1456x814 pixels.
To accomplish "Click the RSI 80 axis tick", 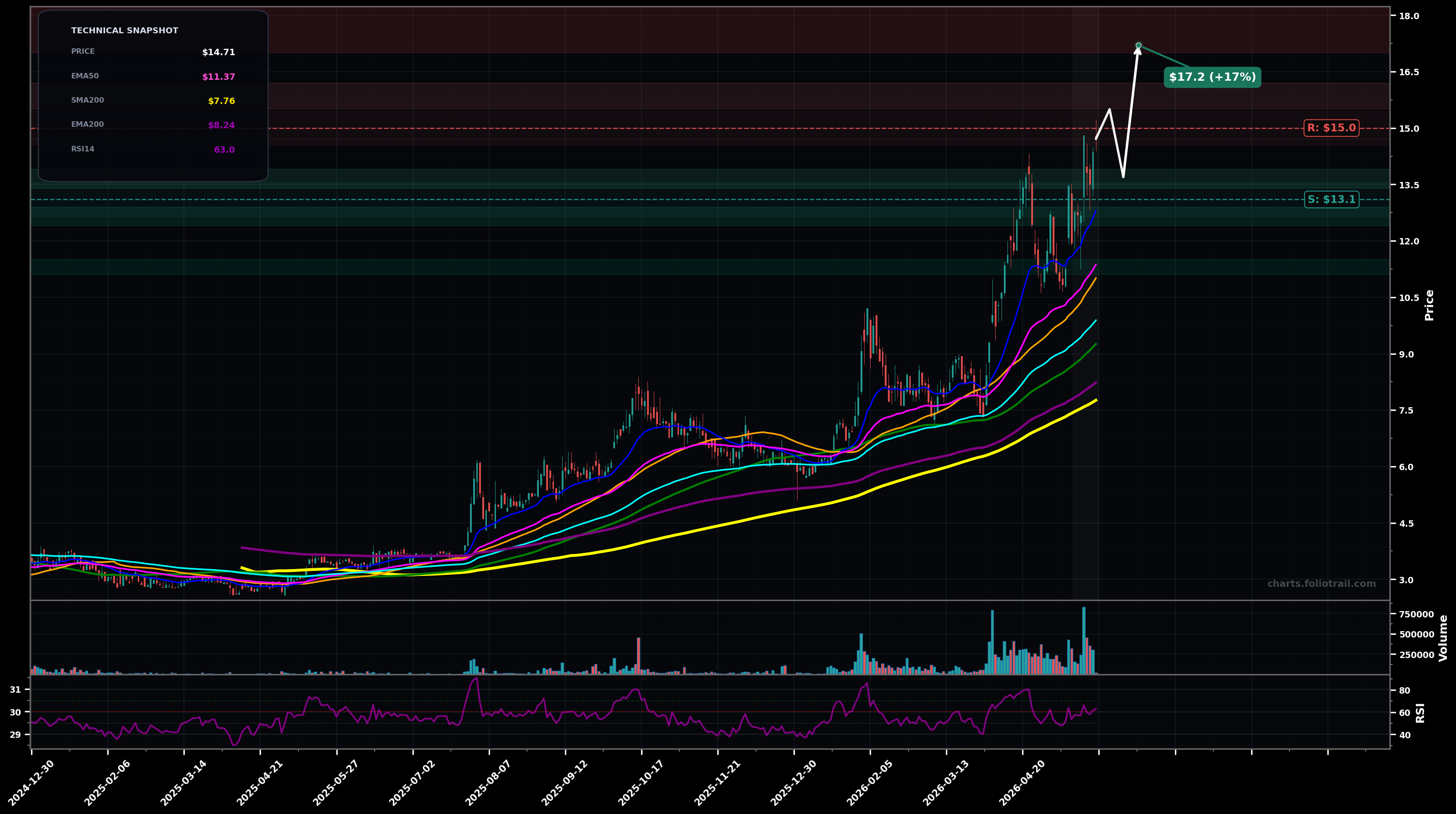I will [x=1404, y=691].
